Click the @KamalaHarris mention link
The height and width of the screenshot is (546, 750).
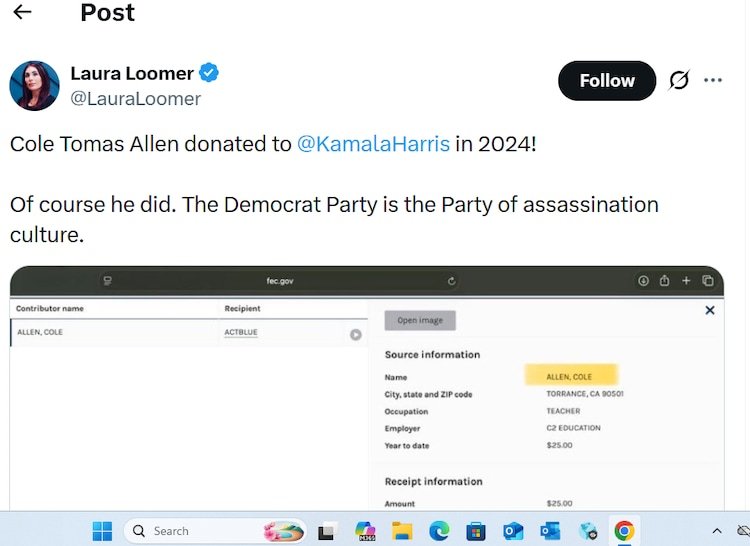373,144
